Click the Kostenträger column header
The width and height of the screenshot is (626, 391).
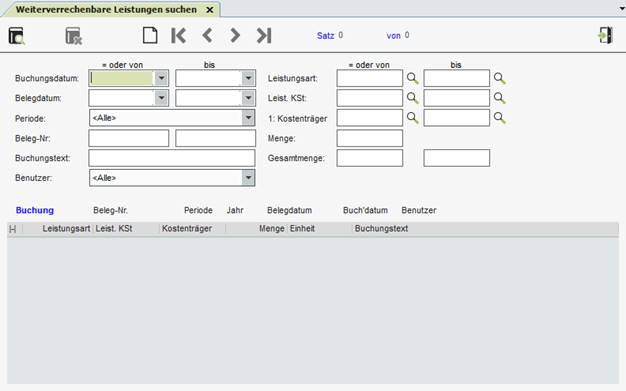click(187, 228)
